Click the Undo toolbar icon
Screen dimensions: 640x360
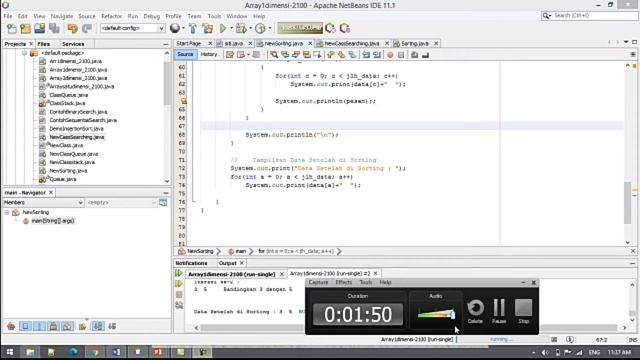73,28
